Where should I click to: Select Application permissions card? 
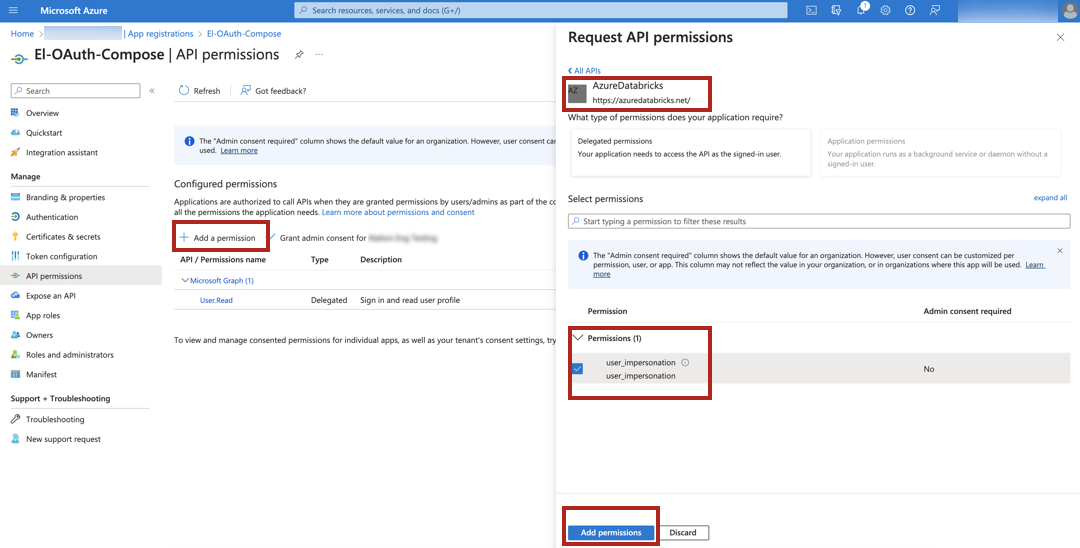[x=939, y=153]
